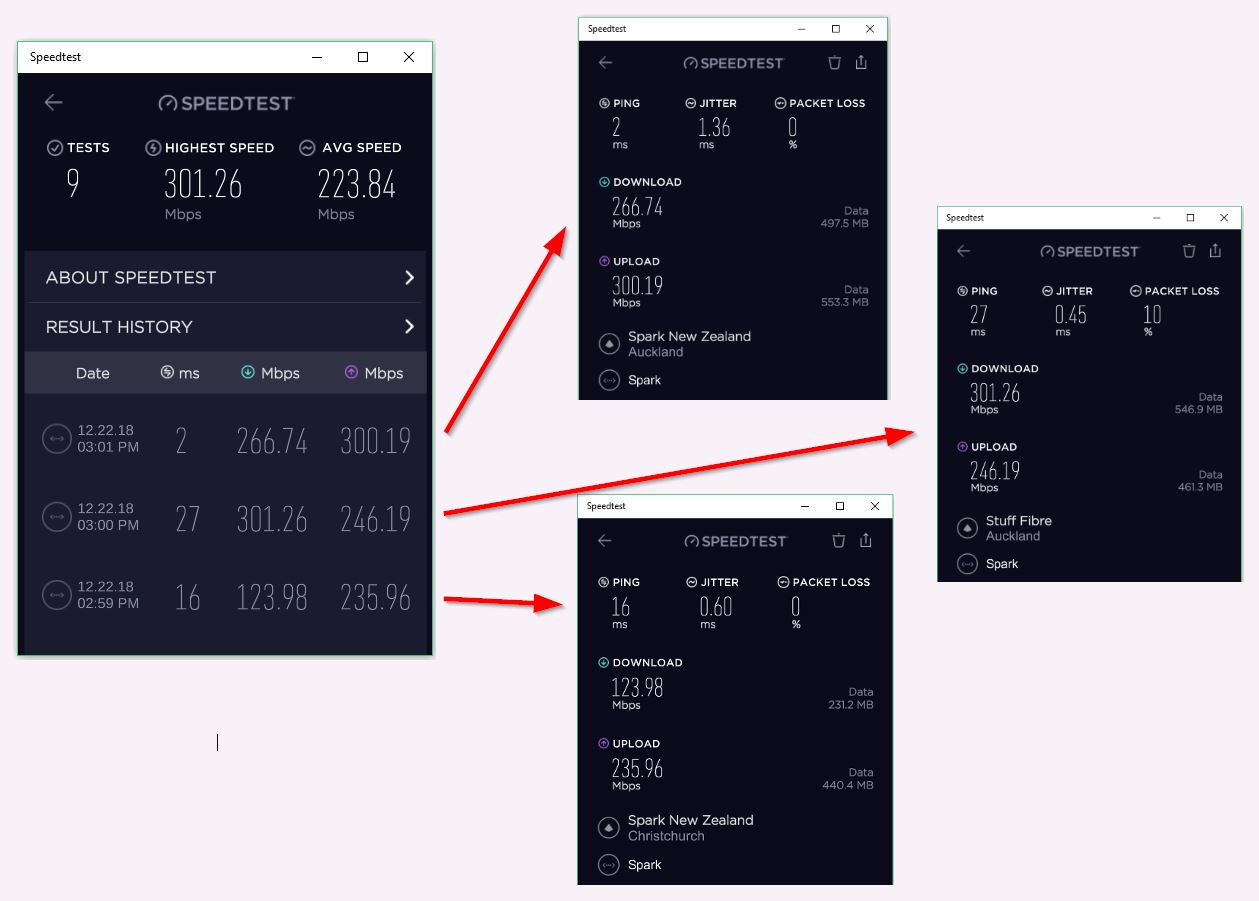The width and height of the screenshot is (1259, 901).
Task: Open the 03:00 PM test result row
Action: 226,518
